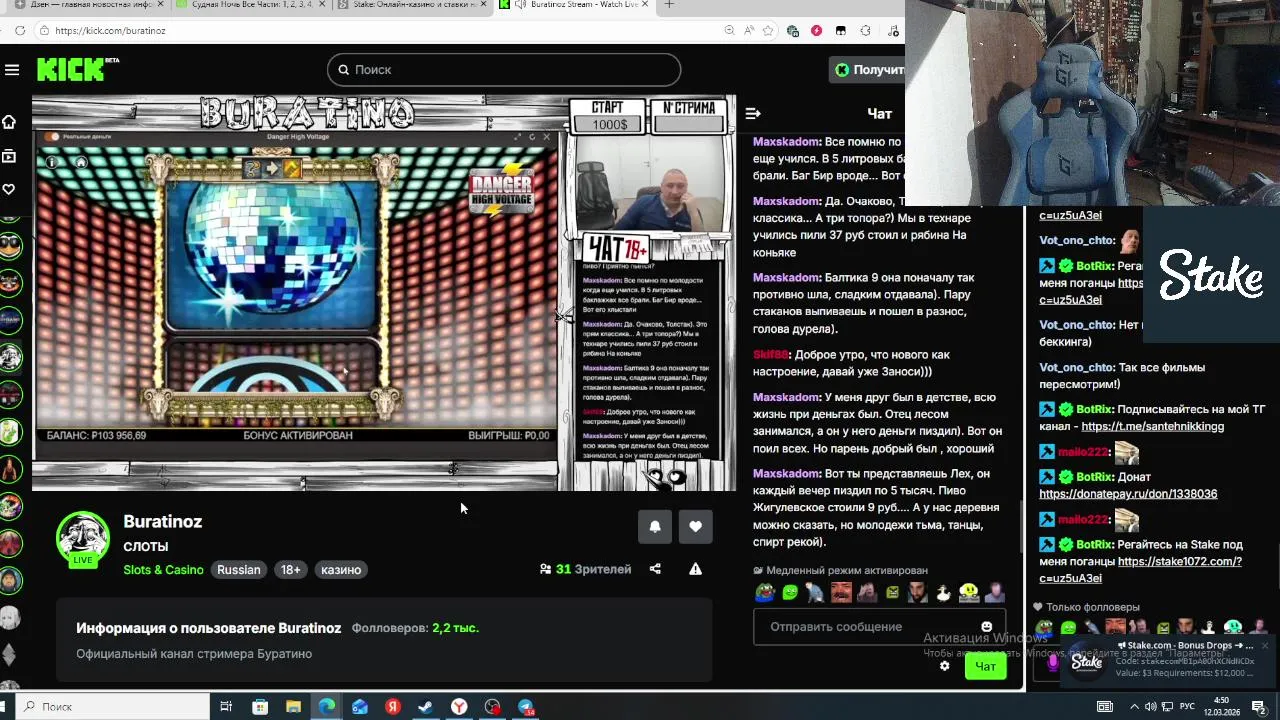Image resolution: width=1280 pixels, height=720 pixels.
Task: Collapse the chat panel with the arrow icon
Action: coord(753,114)
